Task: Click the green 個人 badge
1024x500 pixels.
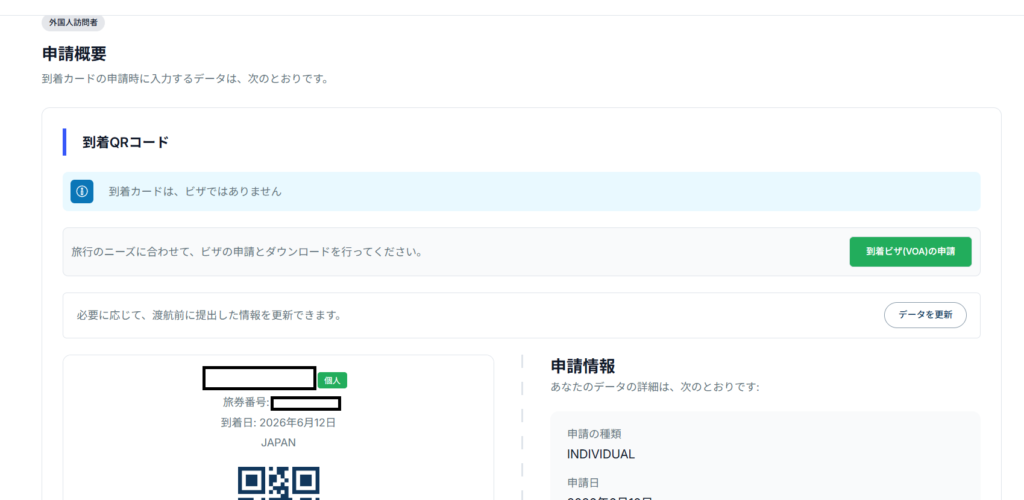Action: [332, 381]
